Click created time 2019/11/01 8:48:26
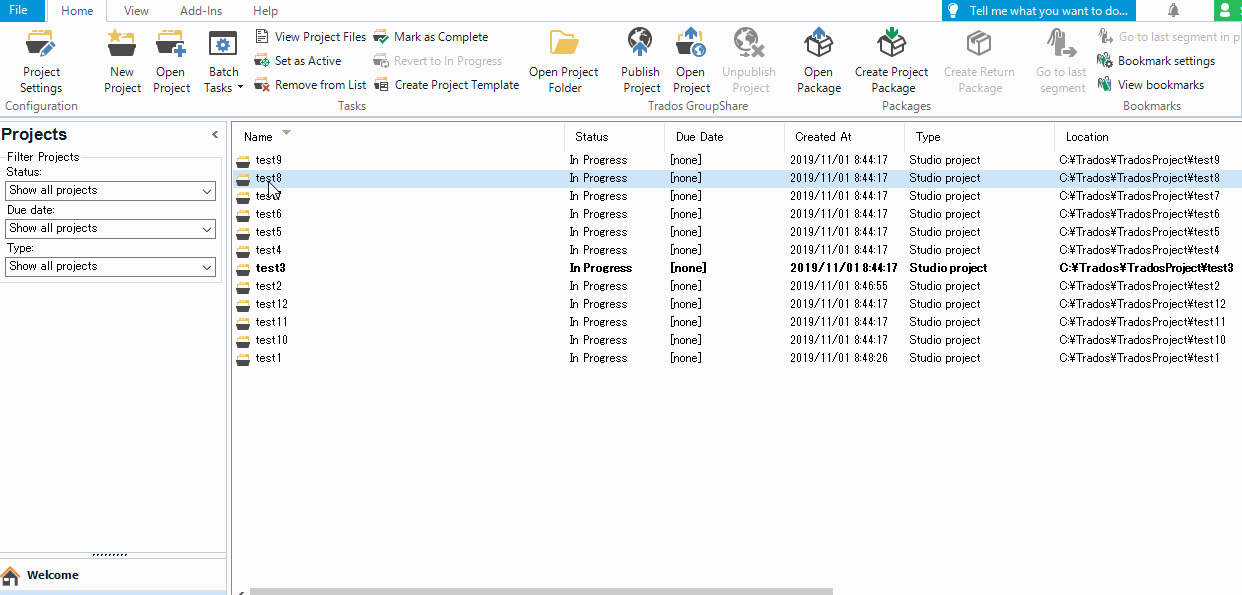The image size is (1242, 595). (x=838, y=358)
